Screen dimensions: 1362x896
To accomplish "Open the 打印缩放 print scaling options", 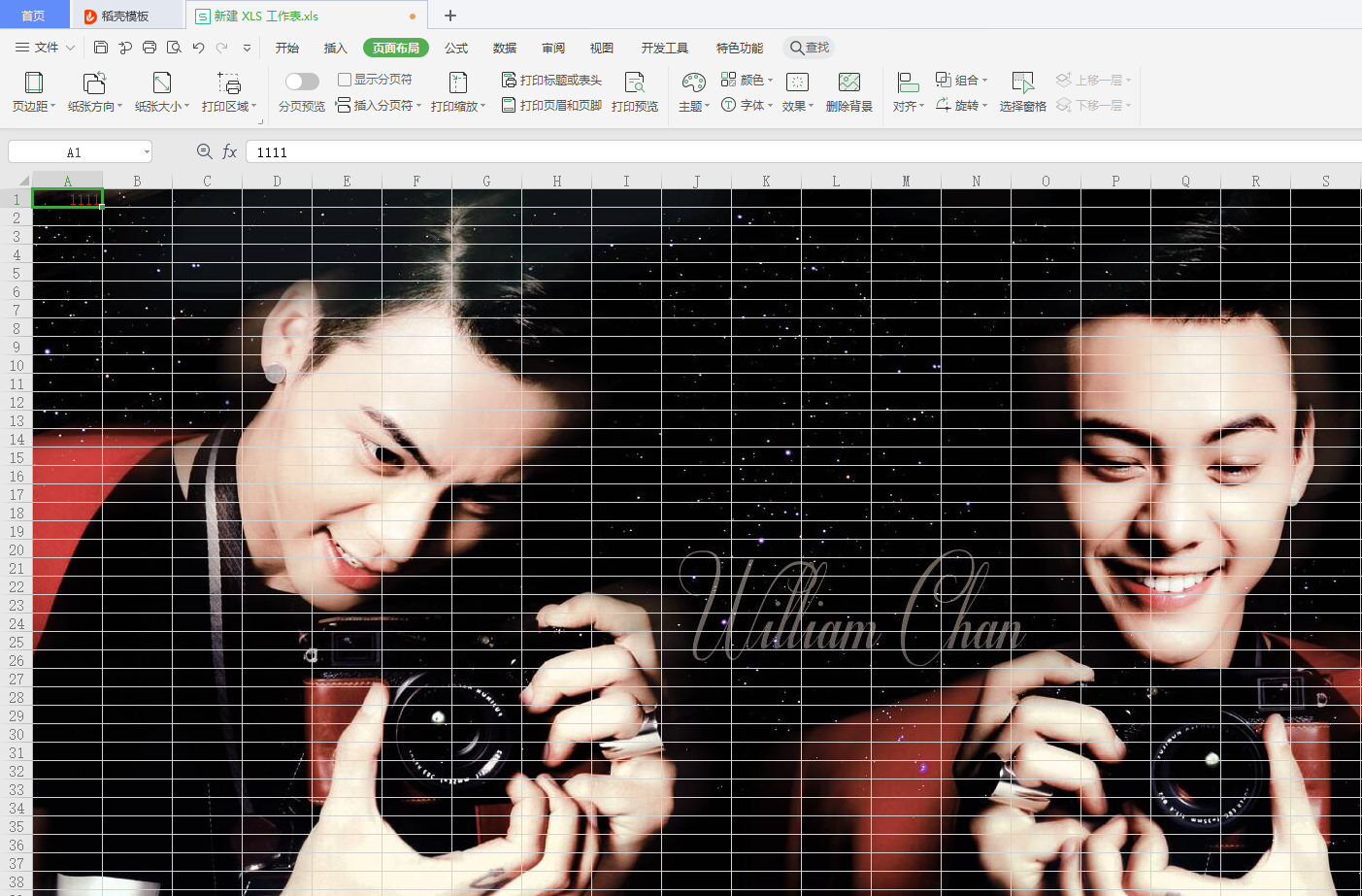I will pos(458,92).
